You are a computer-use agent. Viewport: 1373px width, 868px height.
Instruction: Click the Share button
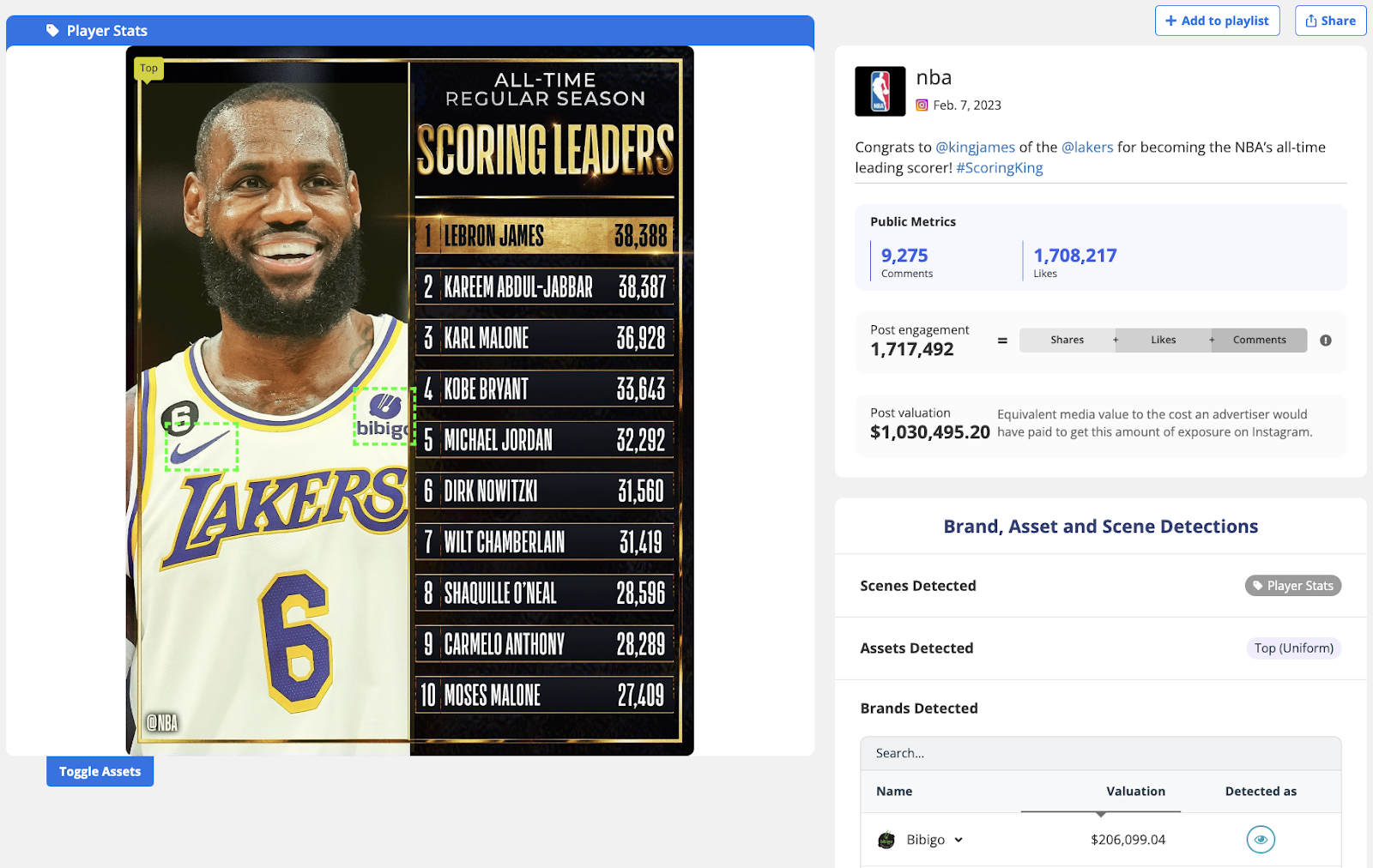pyautogui.click(x=1330, y=21)
